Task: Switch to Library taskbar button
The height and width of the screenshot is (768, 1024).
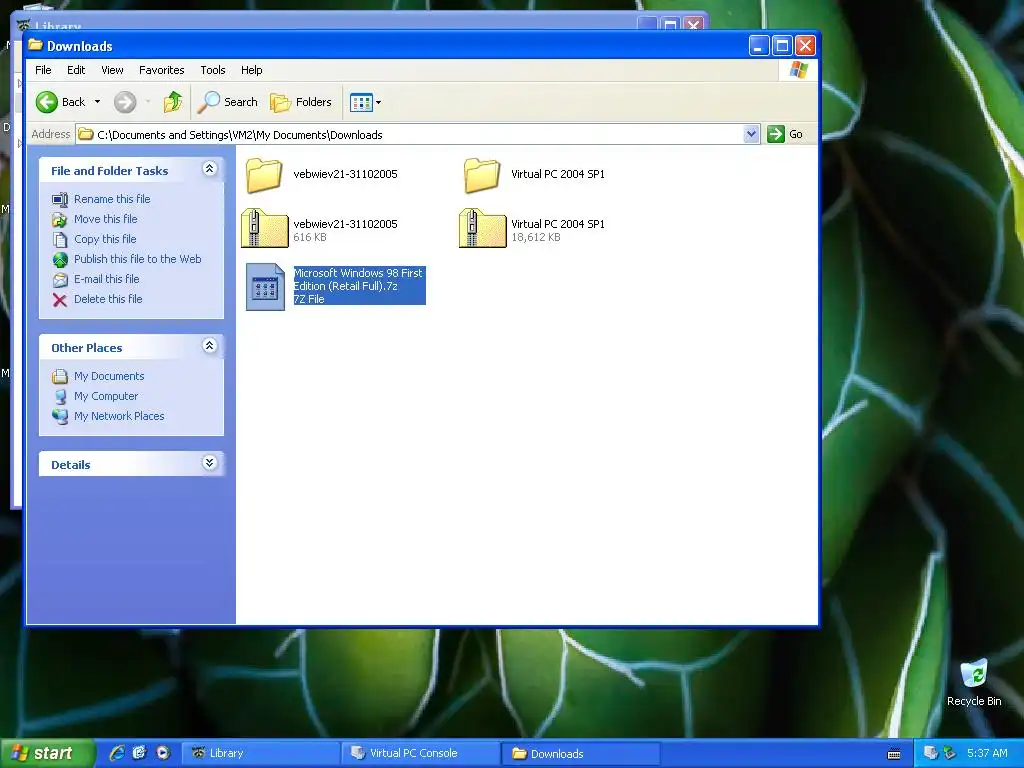Action: click(260, 753)
